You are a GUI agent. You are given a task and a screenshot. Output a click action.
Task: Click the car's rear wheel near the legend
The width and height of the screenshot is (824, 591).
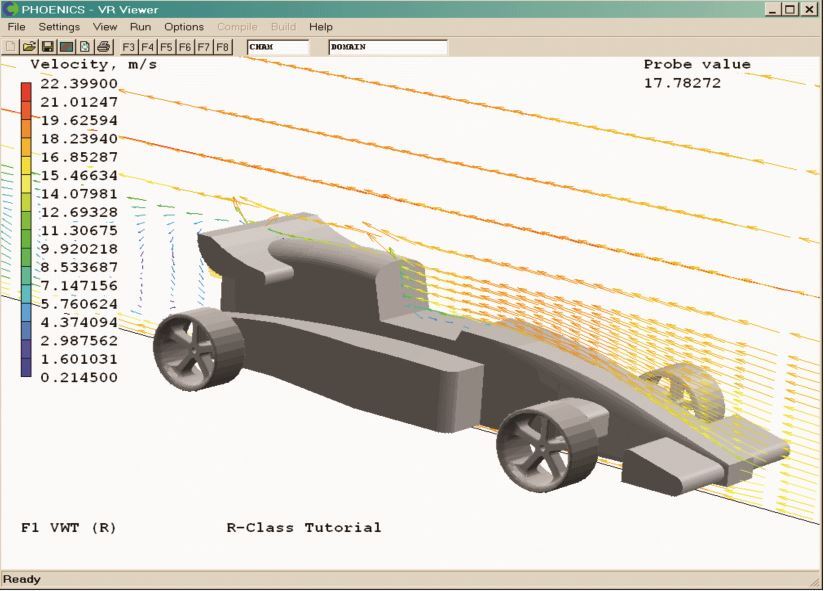click(198, 348)
